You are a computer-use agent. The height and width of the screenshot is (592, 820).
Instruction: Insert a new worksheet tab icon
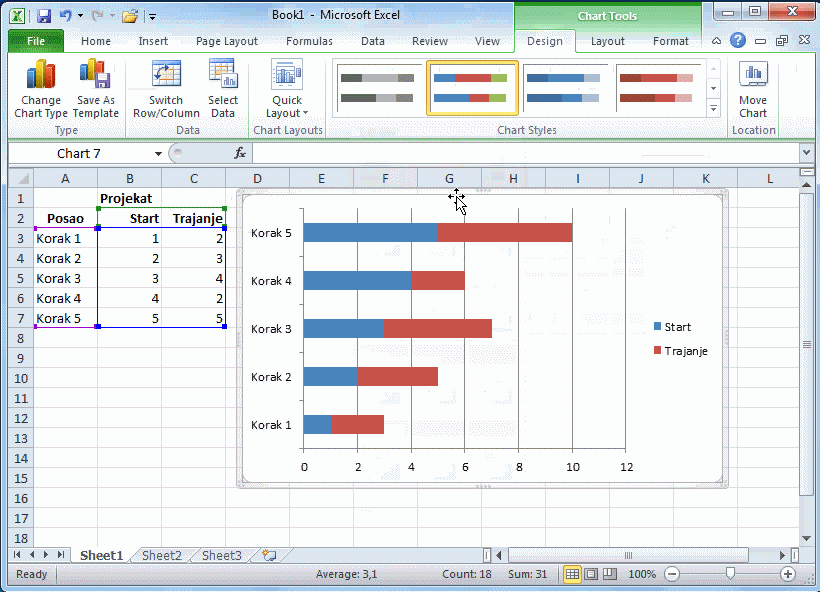[x=269, y=555]
